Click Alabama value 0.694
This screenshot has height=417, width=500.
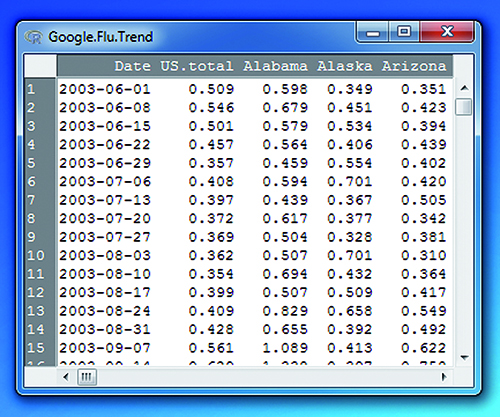[285, 274]
